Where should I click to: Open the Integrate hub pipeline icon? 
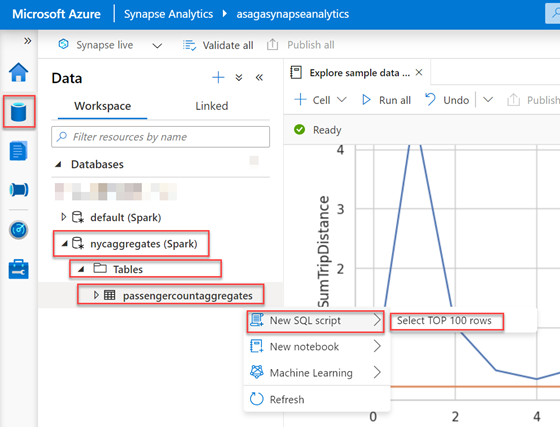click(19, 190)
